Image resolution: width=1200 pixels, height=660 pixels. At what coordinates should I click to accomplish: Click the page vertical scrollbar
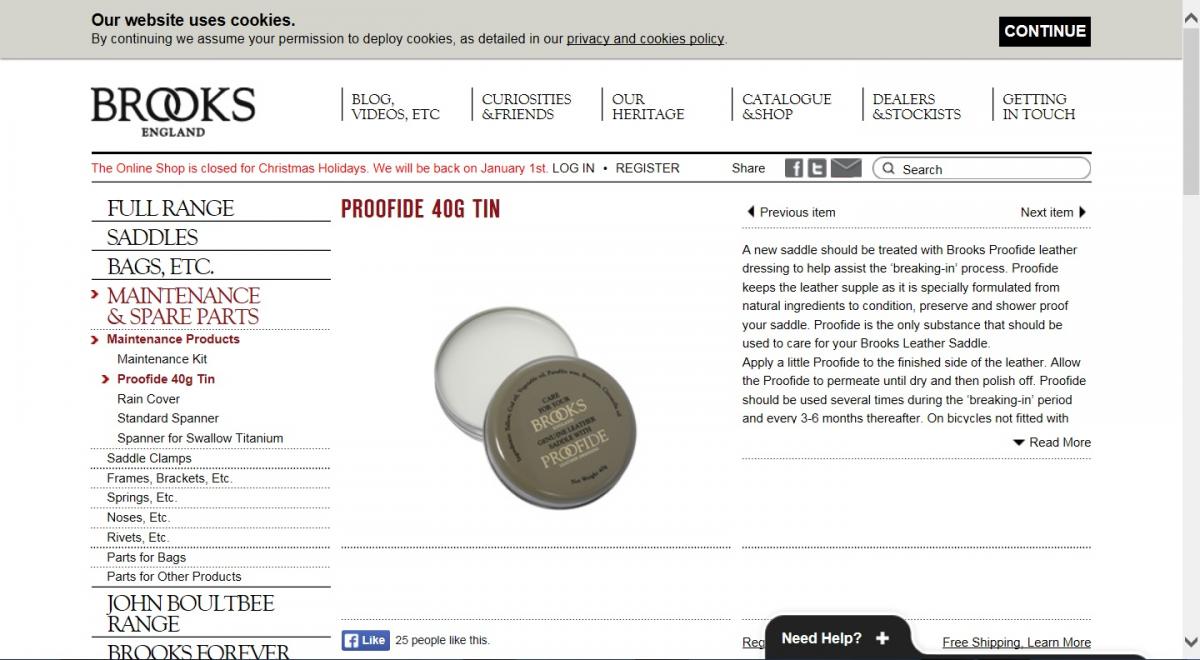[1190, 330]
